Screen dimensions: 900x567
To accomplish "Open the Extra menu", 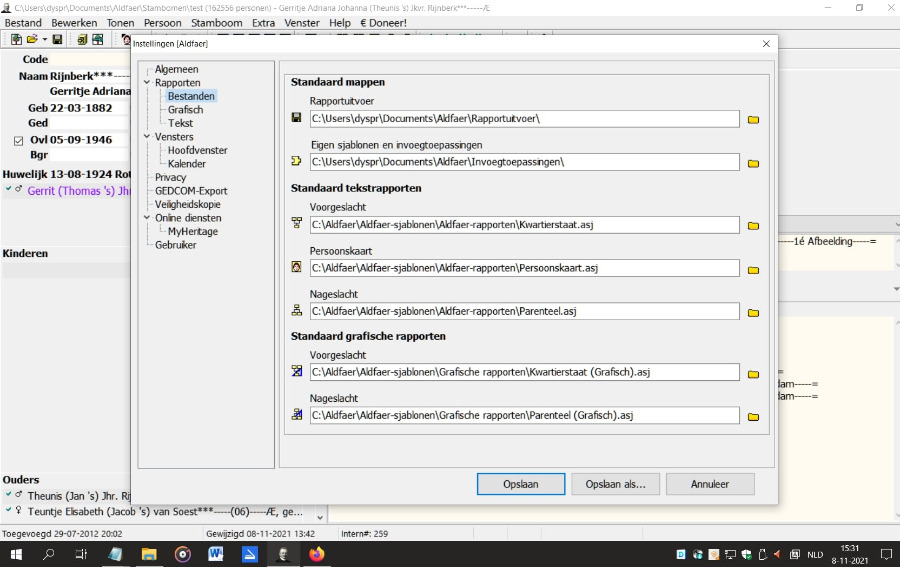I will 263,23.
